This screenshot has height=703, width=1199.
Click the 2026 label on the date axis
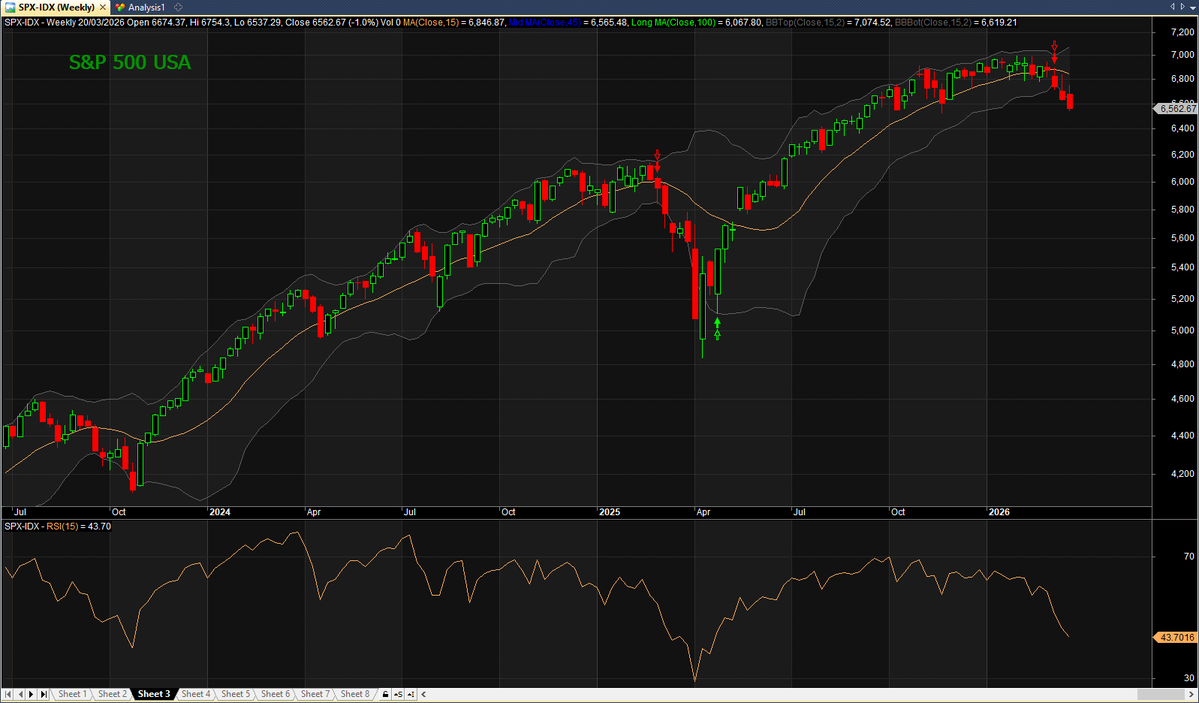(999, 513)
